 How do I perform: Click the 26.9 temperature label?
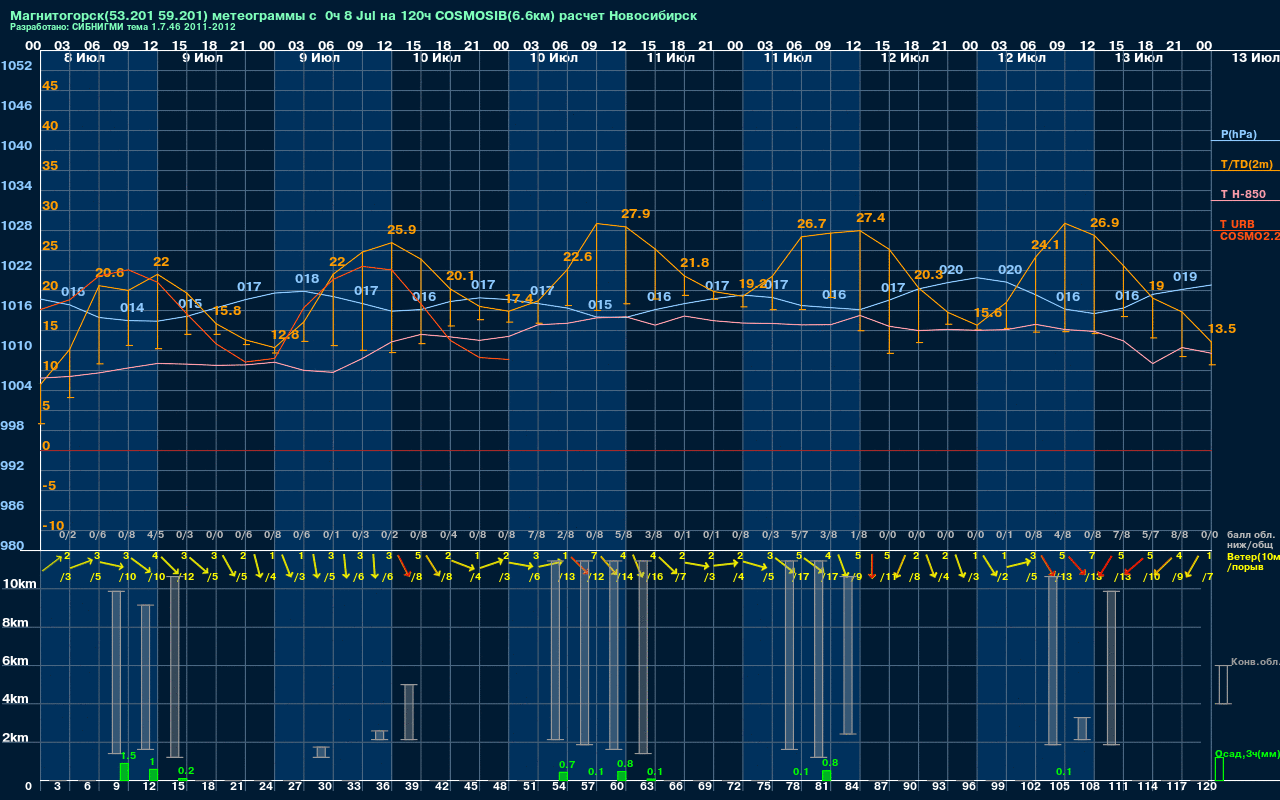(1105, 223)
